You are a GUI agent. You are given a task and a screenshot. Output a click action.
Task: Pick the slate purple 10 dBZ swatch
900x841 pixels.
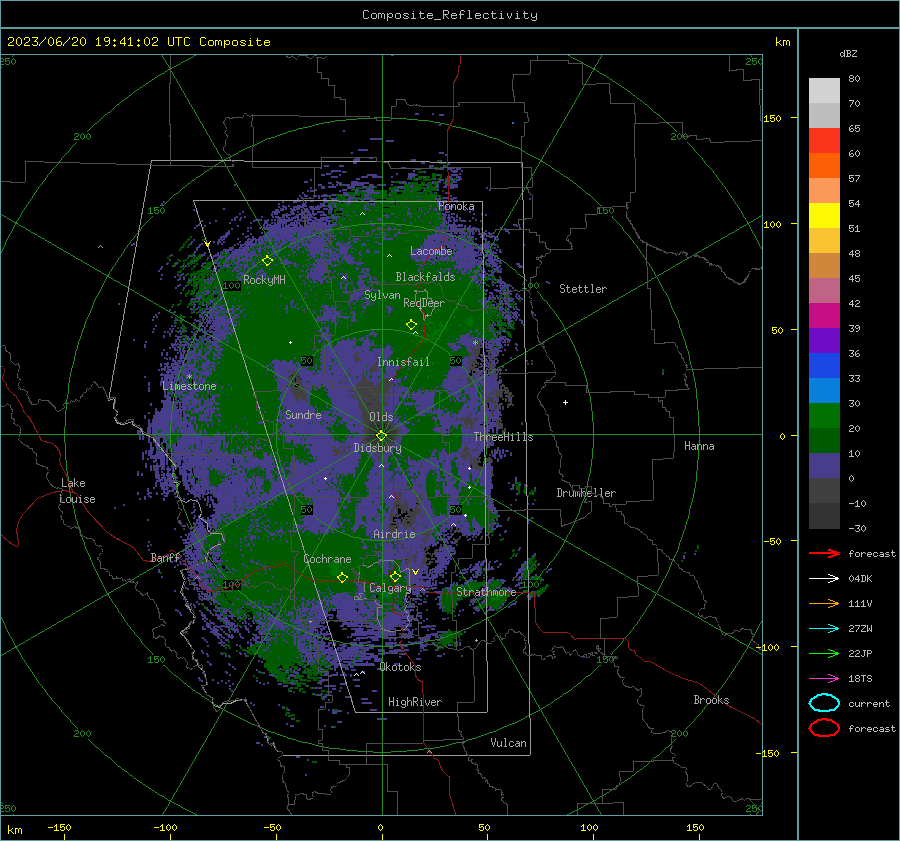coord(824,466)
